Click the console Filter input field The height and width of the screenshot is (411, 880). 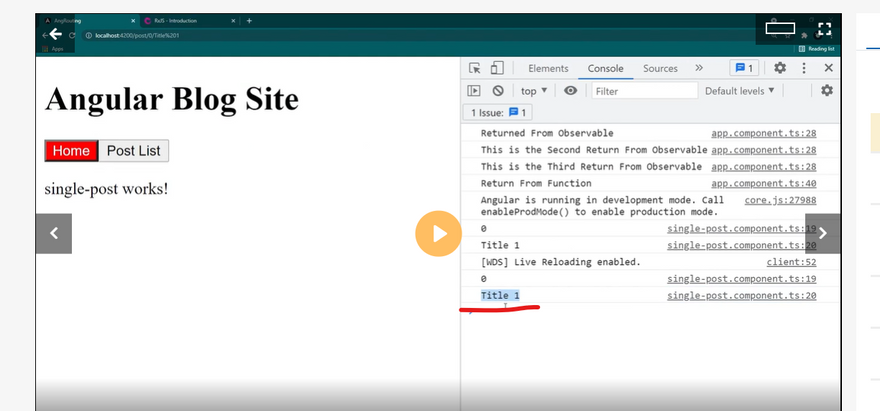[x=644, y=91]
